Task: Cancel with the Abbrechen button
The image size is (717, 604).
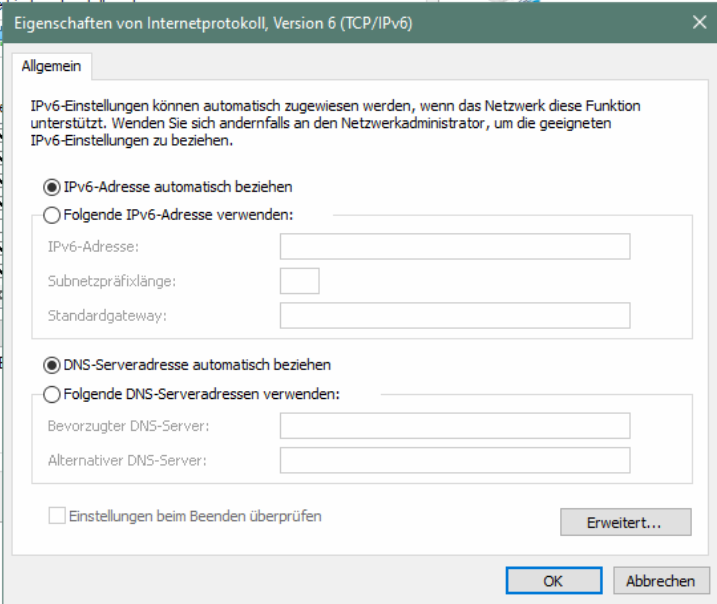Action: pyautogui.click(x=661, y=581)
